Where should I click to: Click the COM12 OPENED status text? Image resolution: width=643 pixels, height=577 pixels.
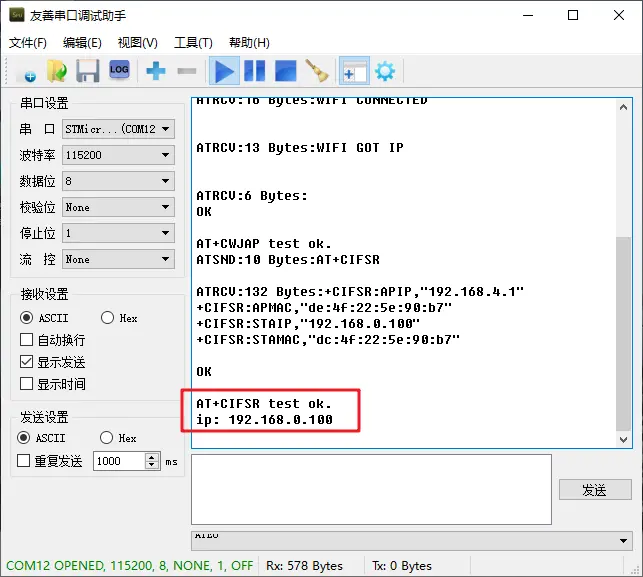click(x=130, y=566)
